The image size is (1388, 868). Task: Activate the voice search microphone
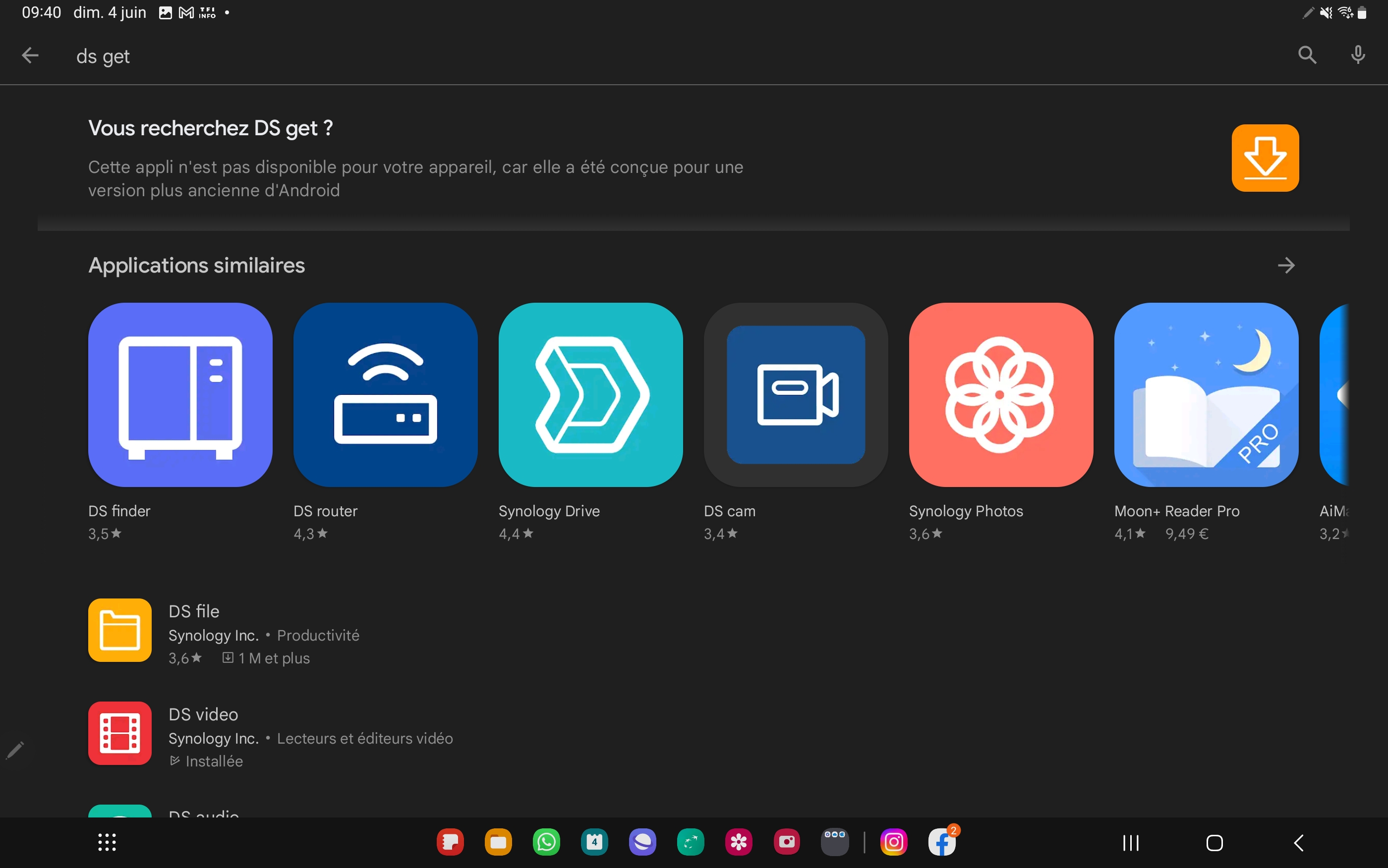[1358, 55]
